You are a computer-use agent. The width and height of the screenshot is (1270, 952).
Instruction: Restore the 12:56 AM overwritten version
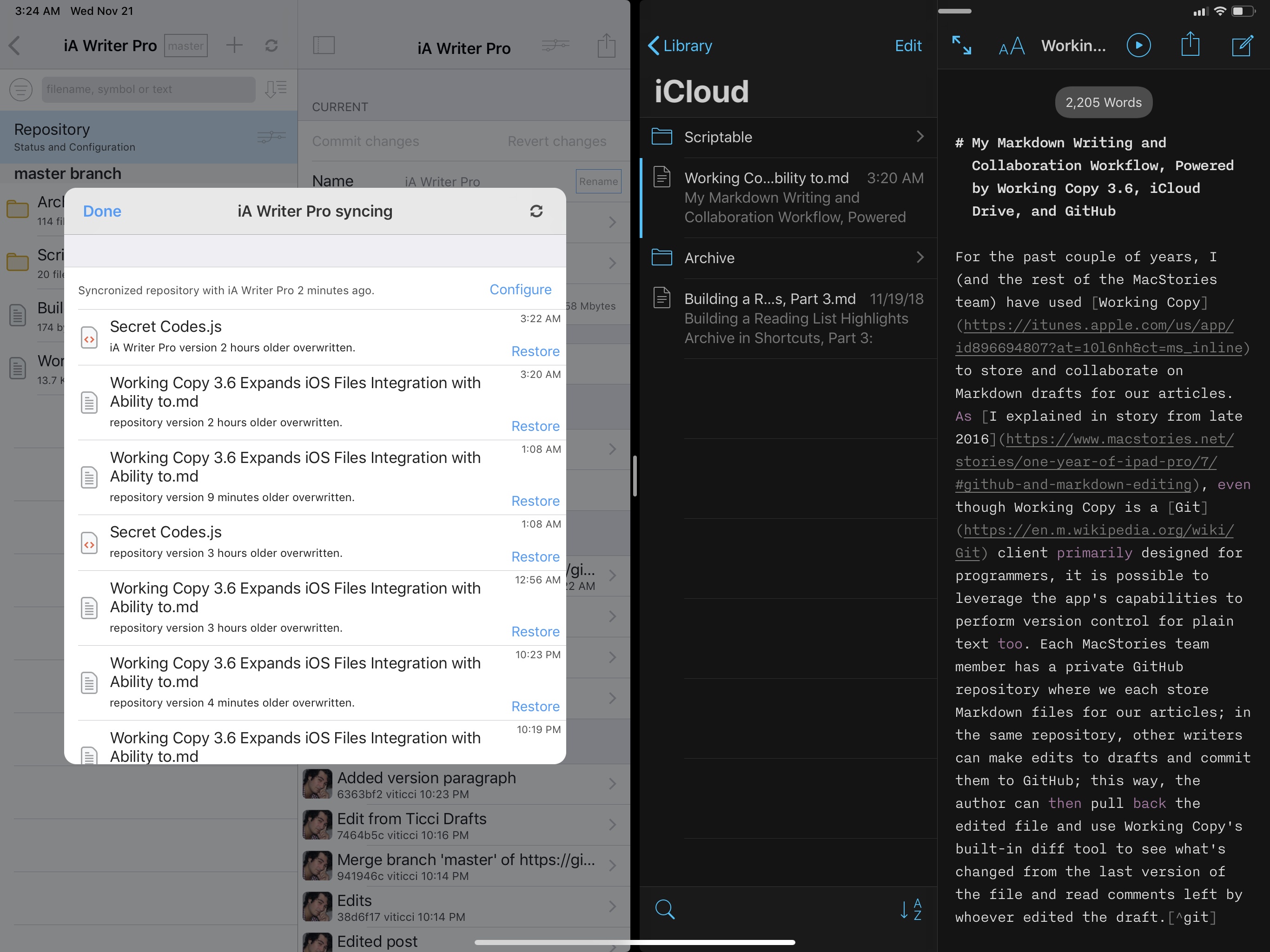click(x=535, y=632)
